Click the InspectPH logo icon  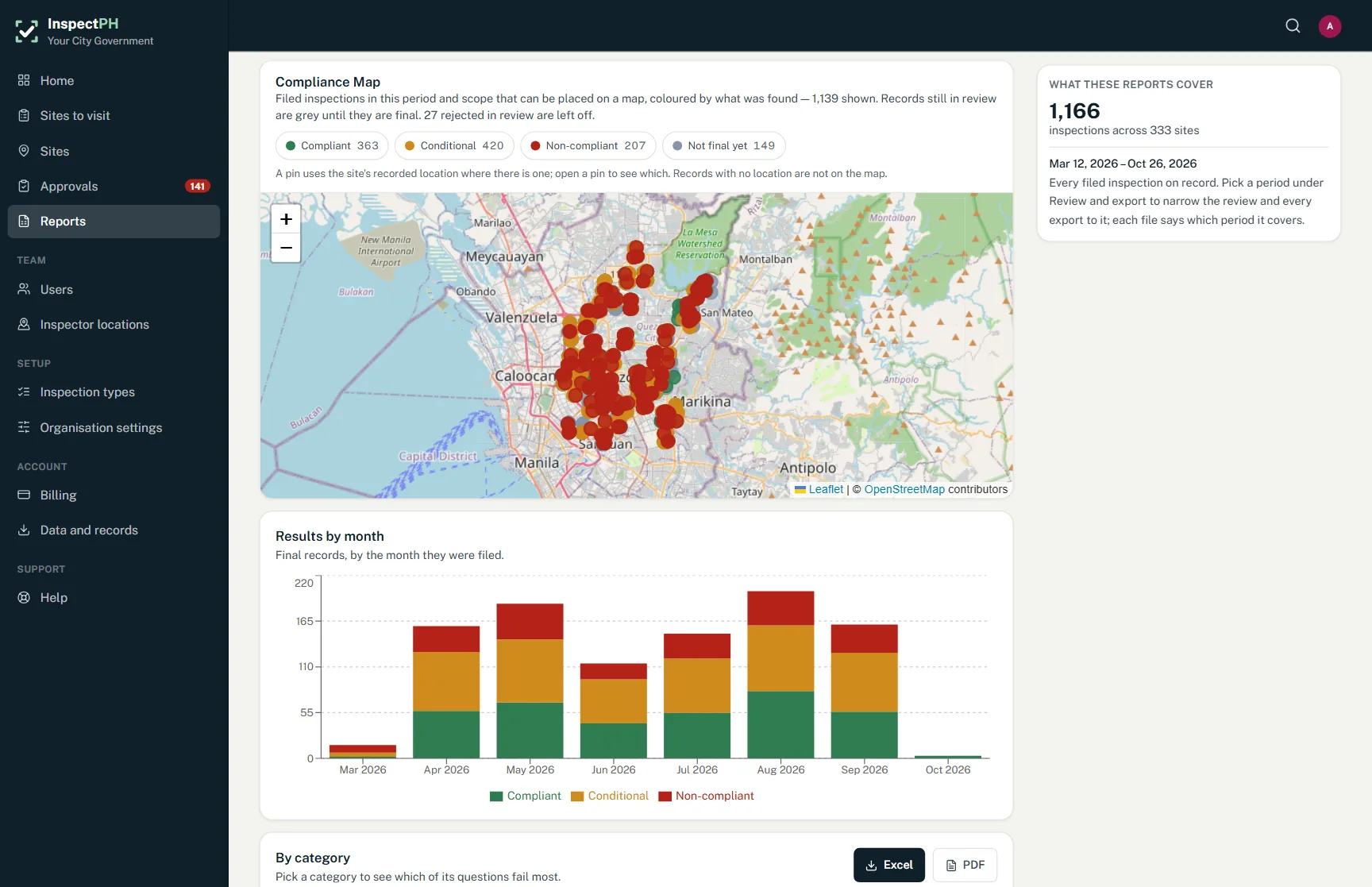[x=27, y=31]
